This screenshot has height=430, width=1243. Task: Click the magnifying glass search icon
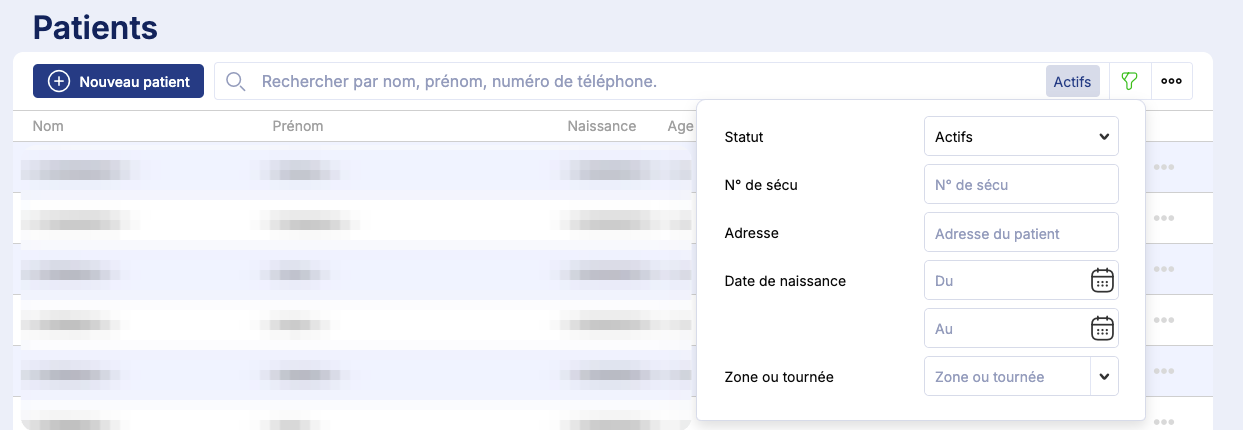click(x=236, y=81)
